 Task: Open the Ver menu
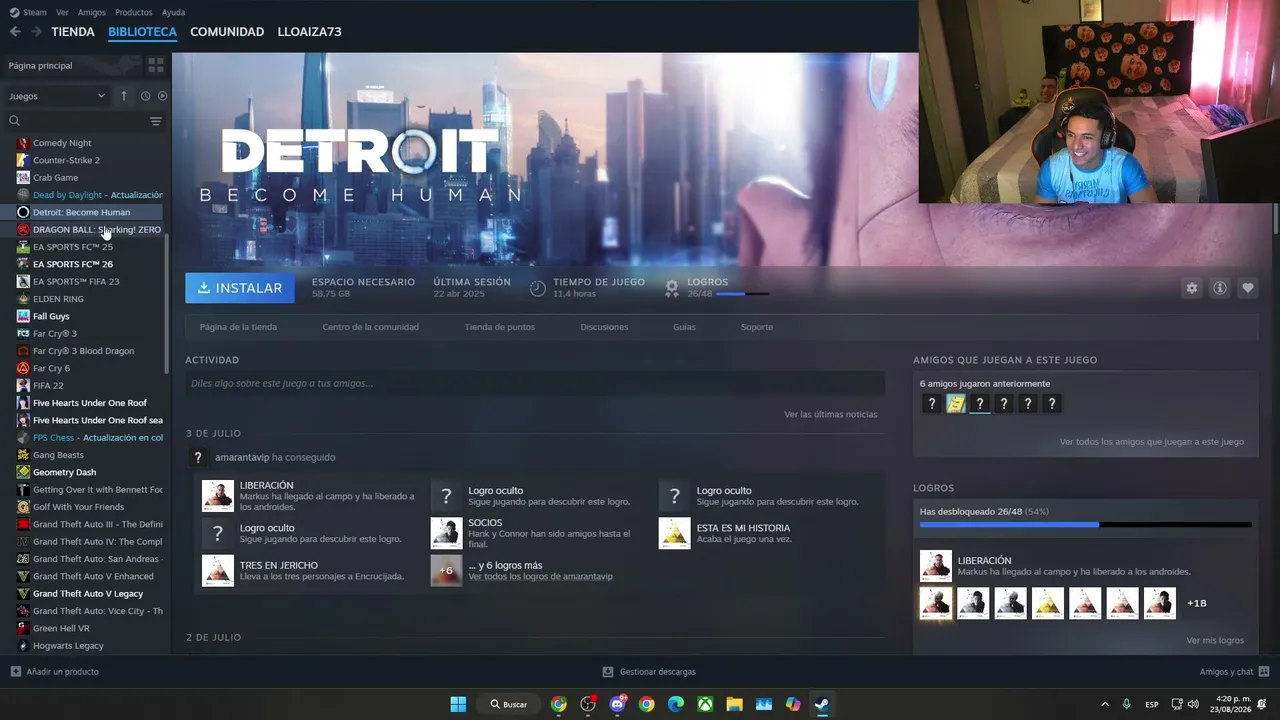(x=63, y=12)
